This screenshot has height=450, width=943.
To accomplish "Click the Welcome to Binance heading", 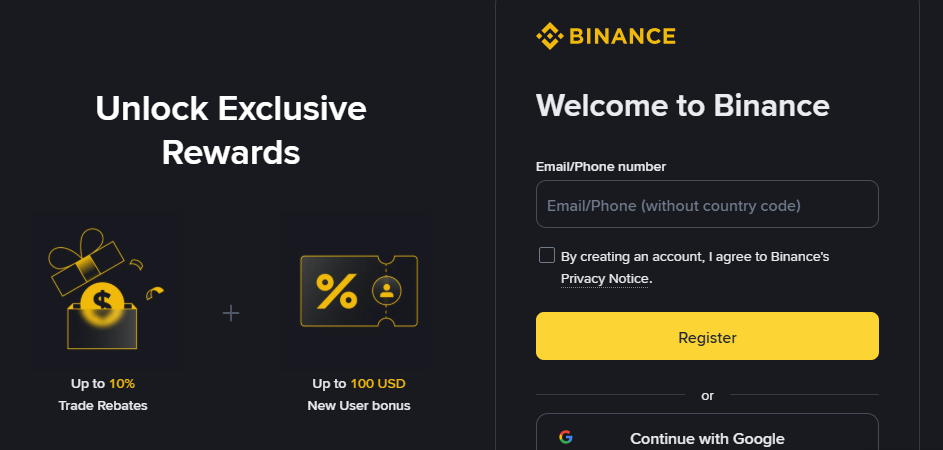I will click(x=683, y=105).
